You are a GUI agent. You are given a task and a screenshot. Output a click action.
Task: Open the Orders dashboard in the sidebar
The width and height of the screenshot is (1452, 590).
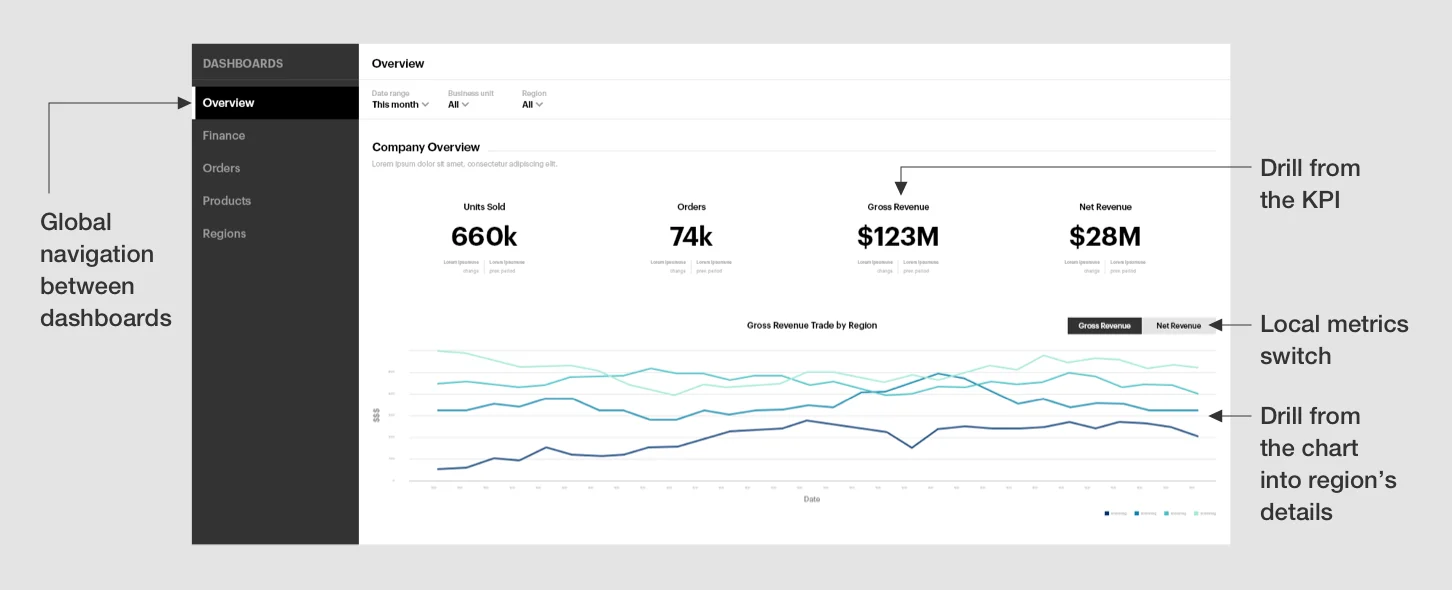[275, 168]
